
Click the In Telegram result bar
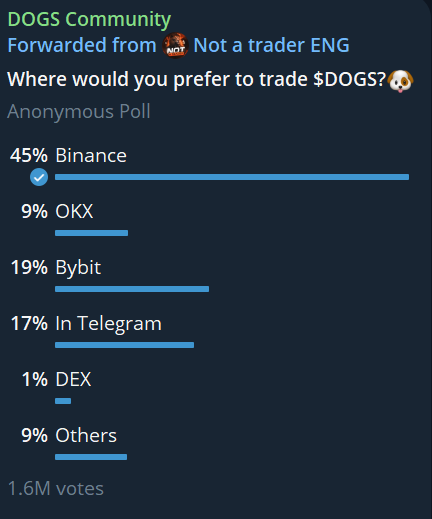pyautogui.click(x=124, y=345)
